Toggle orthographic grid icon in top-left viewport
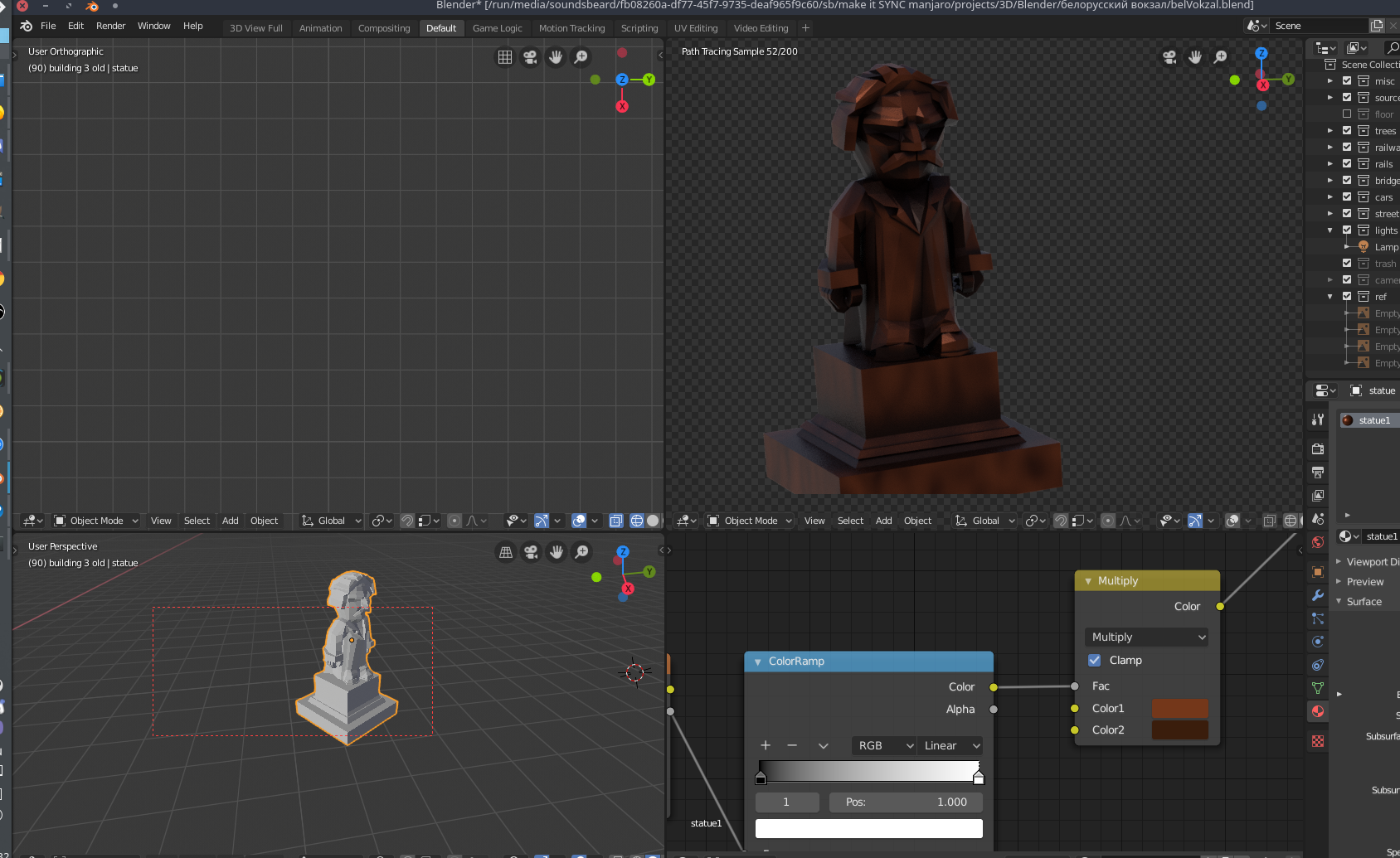This screenshot has width=1400, height=858. coord(505,57)
